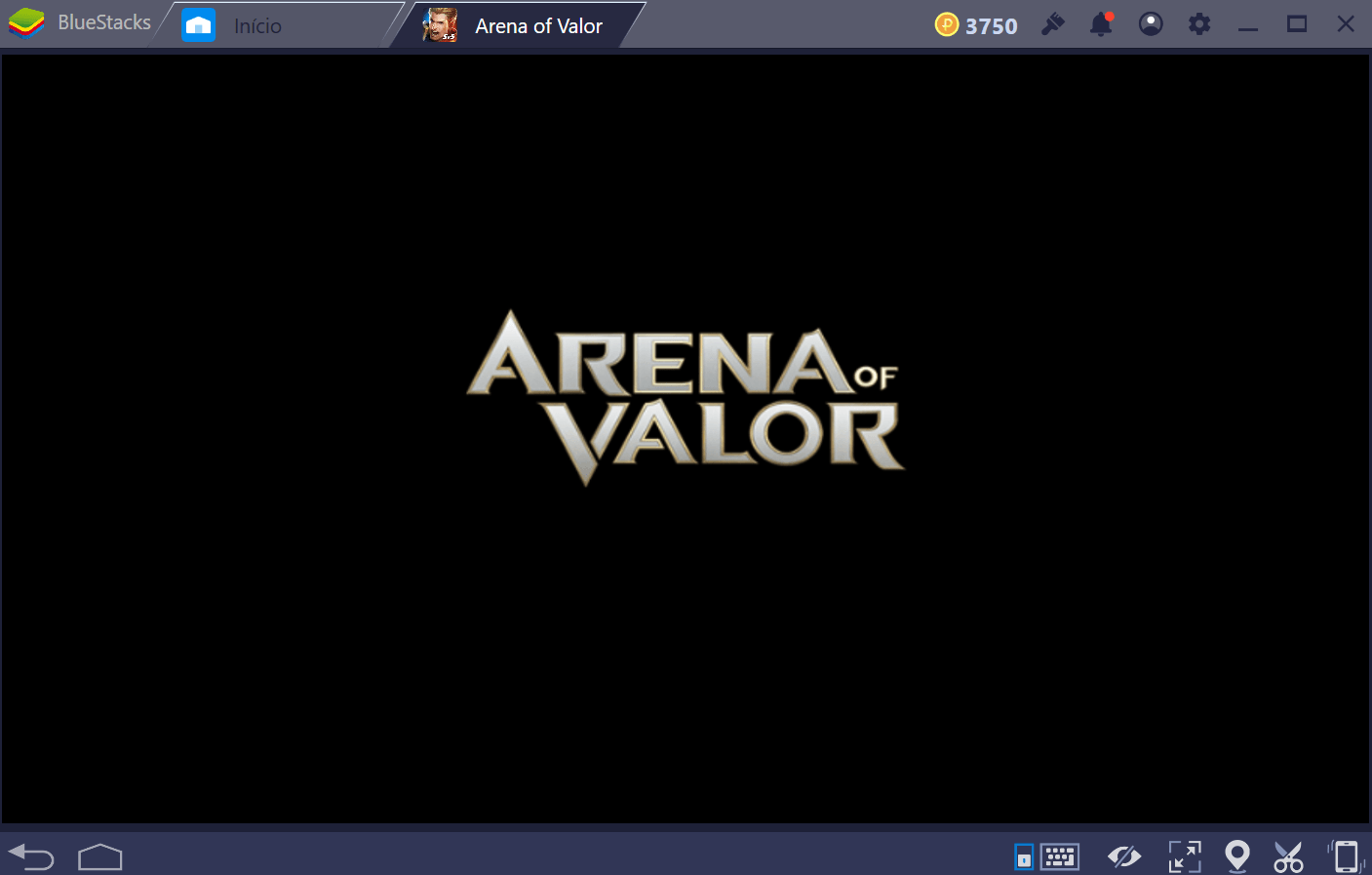Image resolution: width=1372 pixels, height=875 pixels.
Task: Click the shake device phone icon
Action: coord(1346,856)
